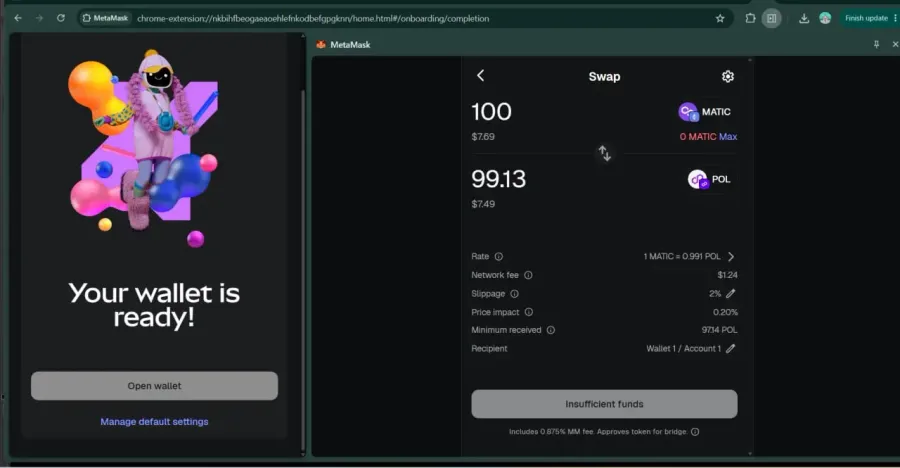The image size is (900, 468).
Task: Show info for Price impact
Action: (x=529, y=312)
